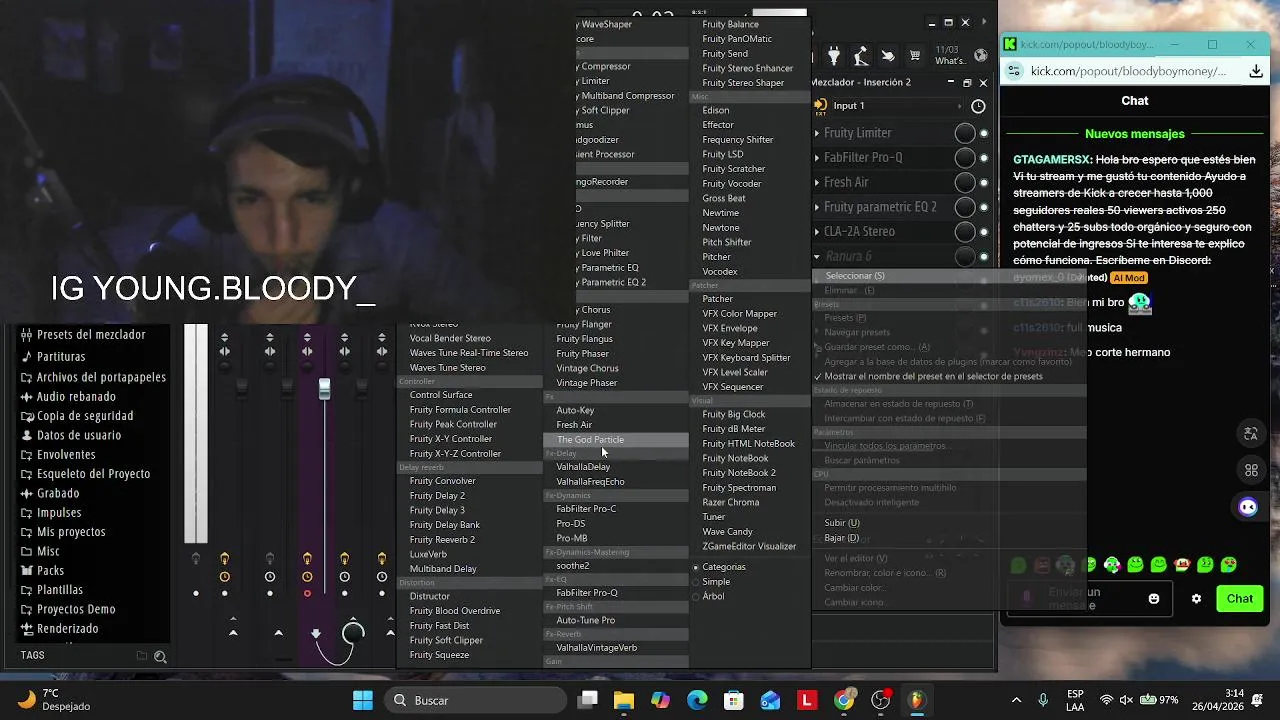
Task: Choose The God Particle plugin
Action: tap(616, 440)
